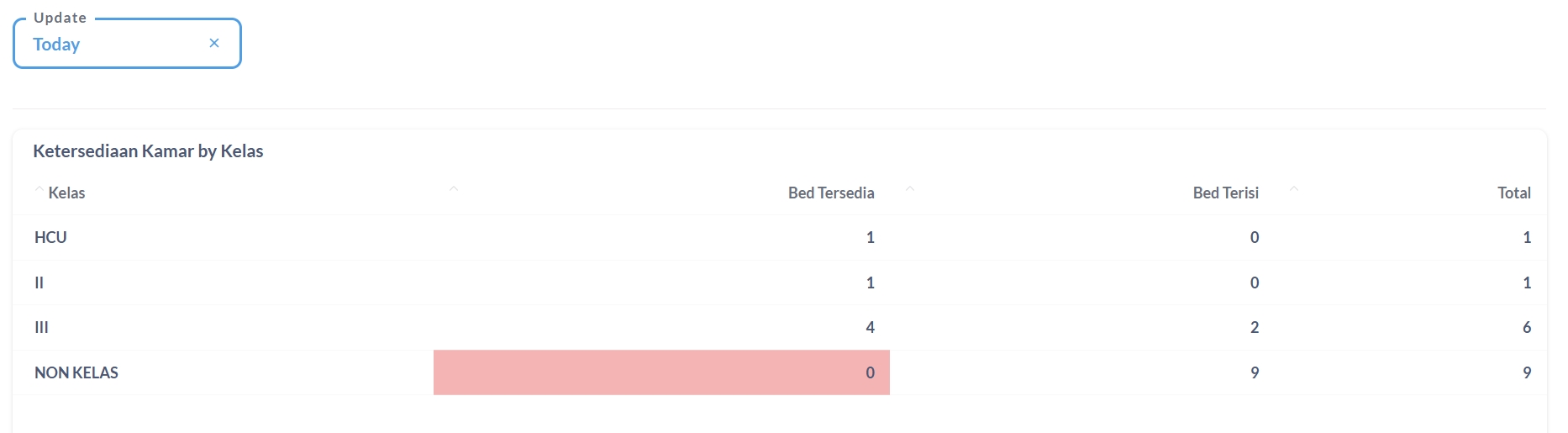Screen dimensions: 1568x433
Task: Click the Bed Tersedia header label
Action: tap(831, 193)
